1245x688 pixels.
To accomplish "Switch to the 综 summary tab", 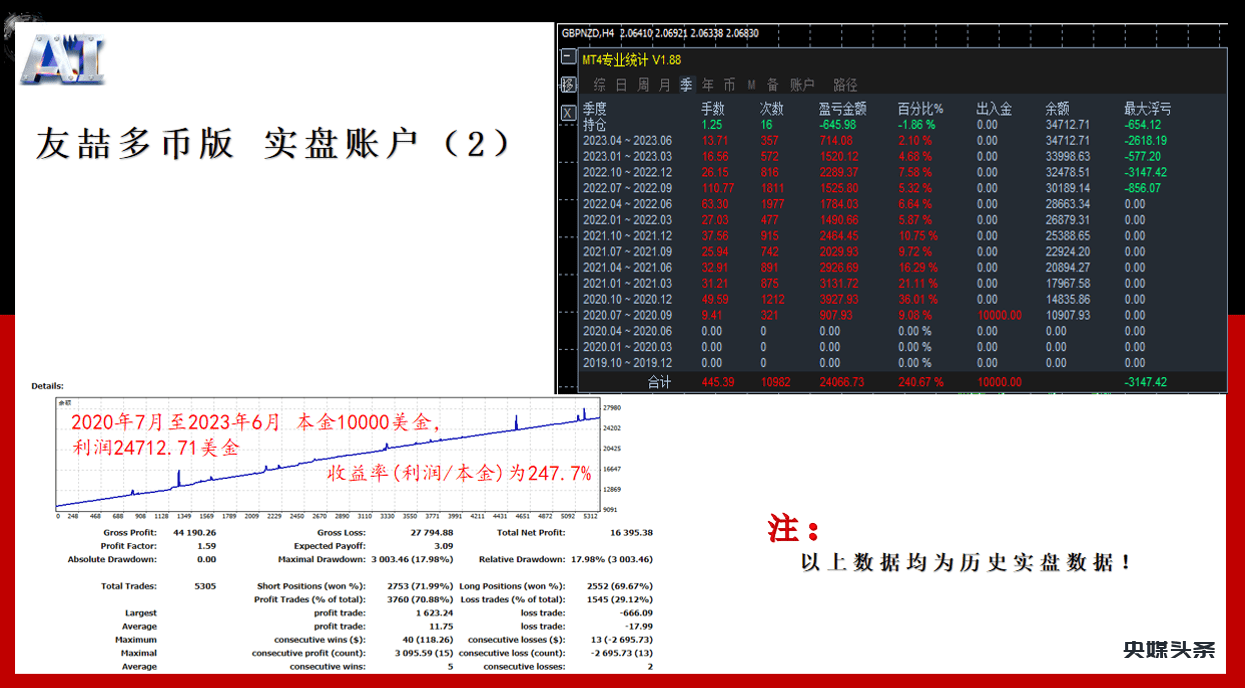I will [x=598, y=84].
